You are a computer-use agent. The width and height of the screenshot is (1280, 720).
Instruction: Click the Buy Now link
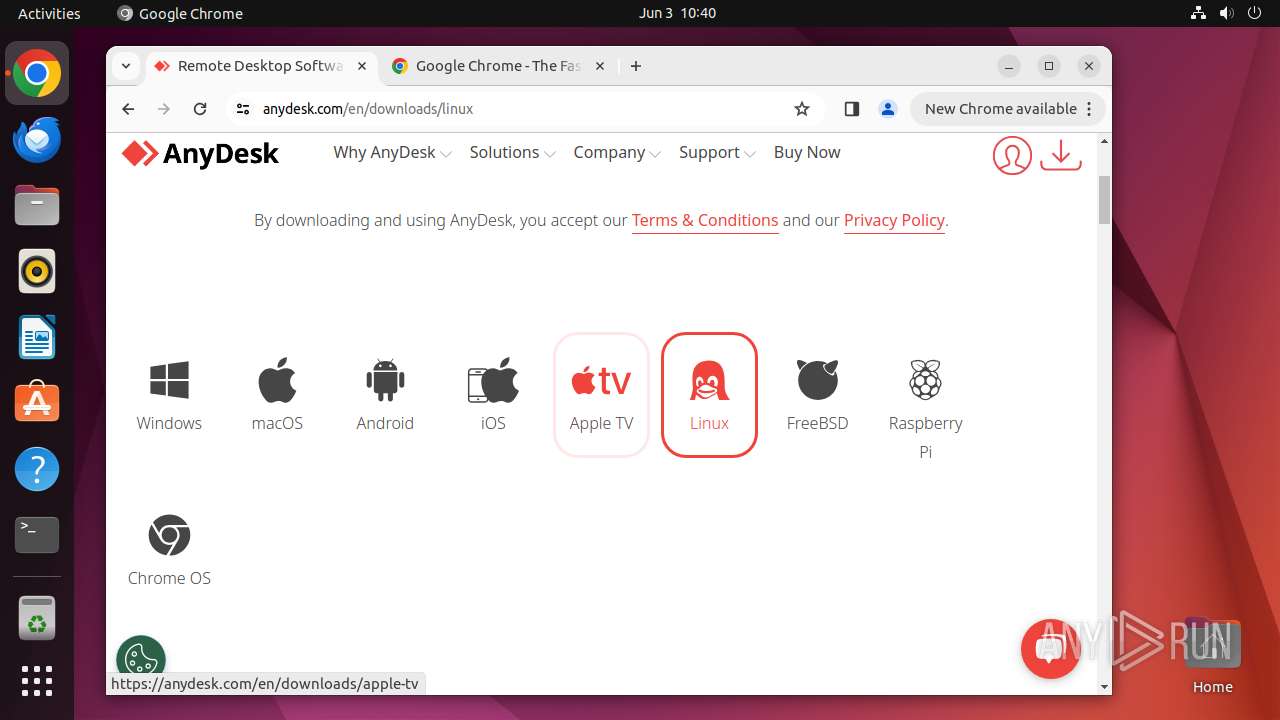click(x=807, y=152)
